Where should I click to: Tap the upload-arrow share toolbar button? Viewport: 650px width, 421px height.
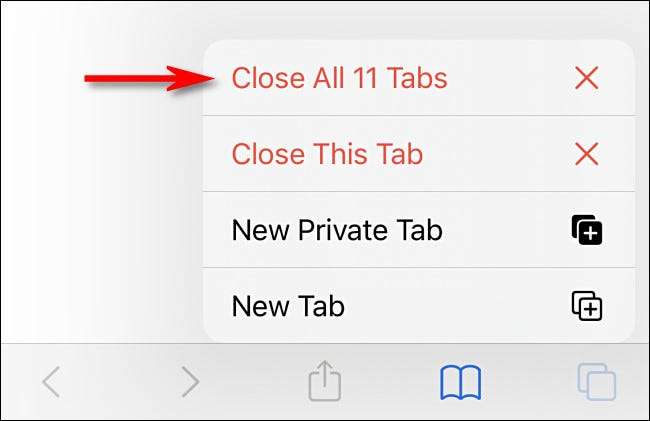(325, 381)
